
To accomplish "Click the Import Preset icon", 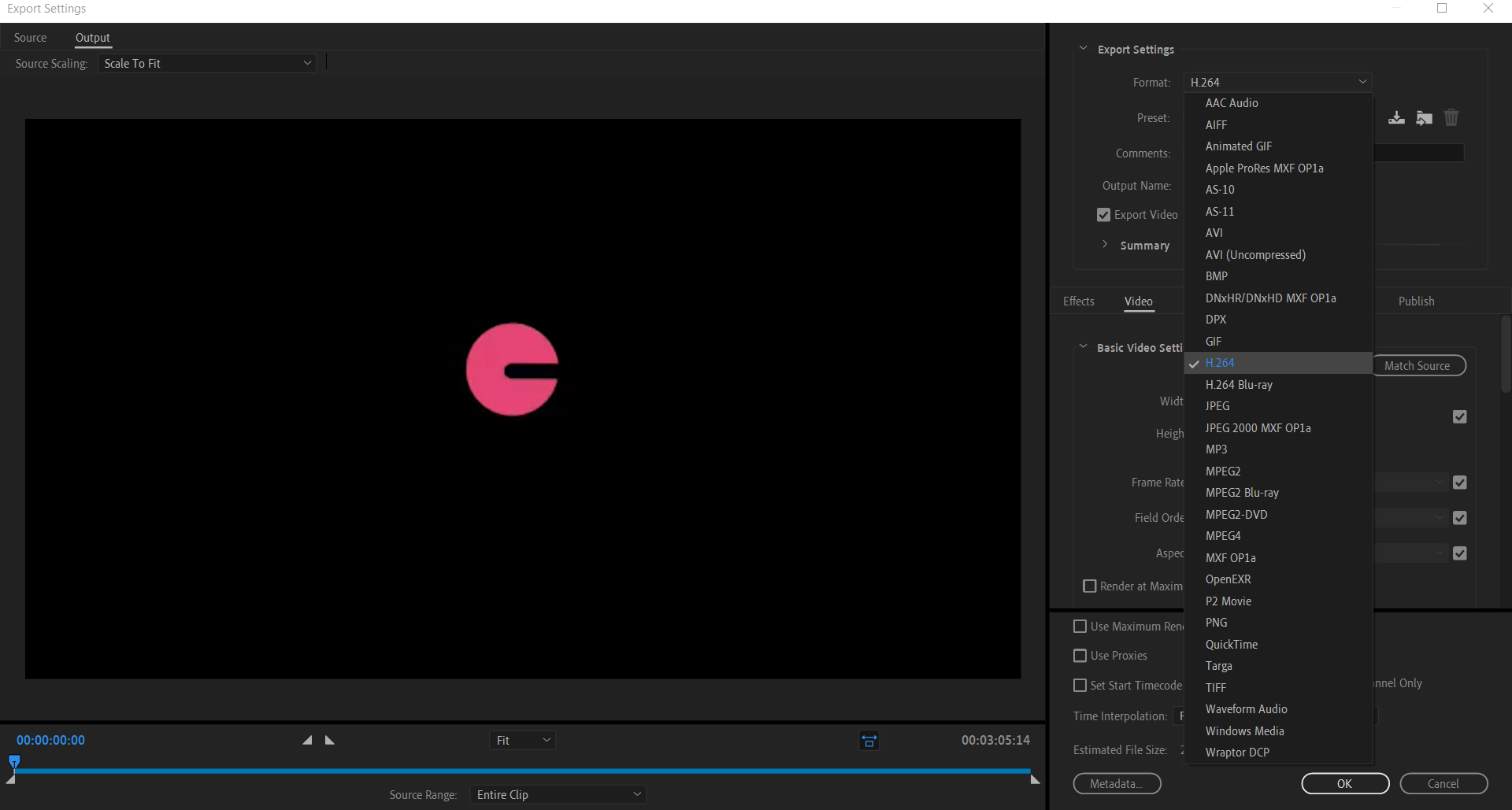I will point(1424,118).
